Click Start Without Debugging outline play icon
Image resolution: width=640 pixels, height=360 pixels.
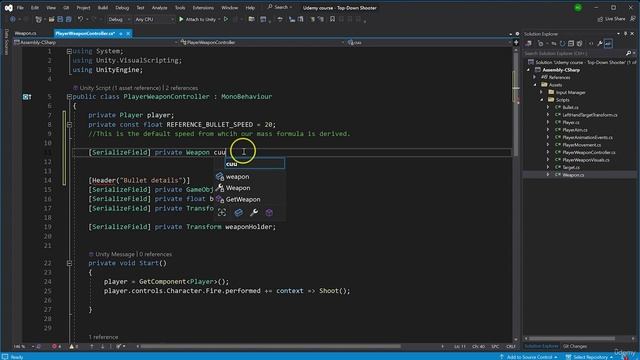pos(226,19)
